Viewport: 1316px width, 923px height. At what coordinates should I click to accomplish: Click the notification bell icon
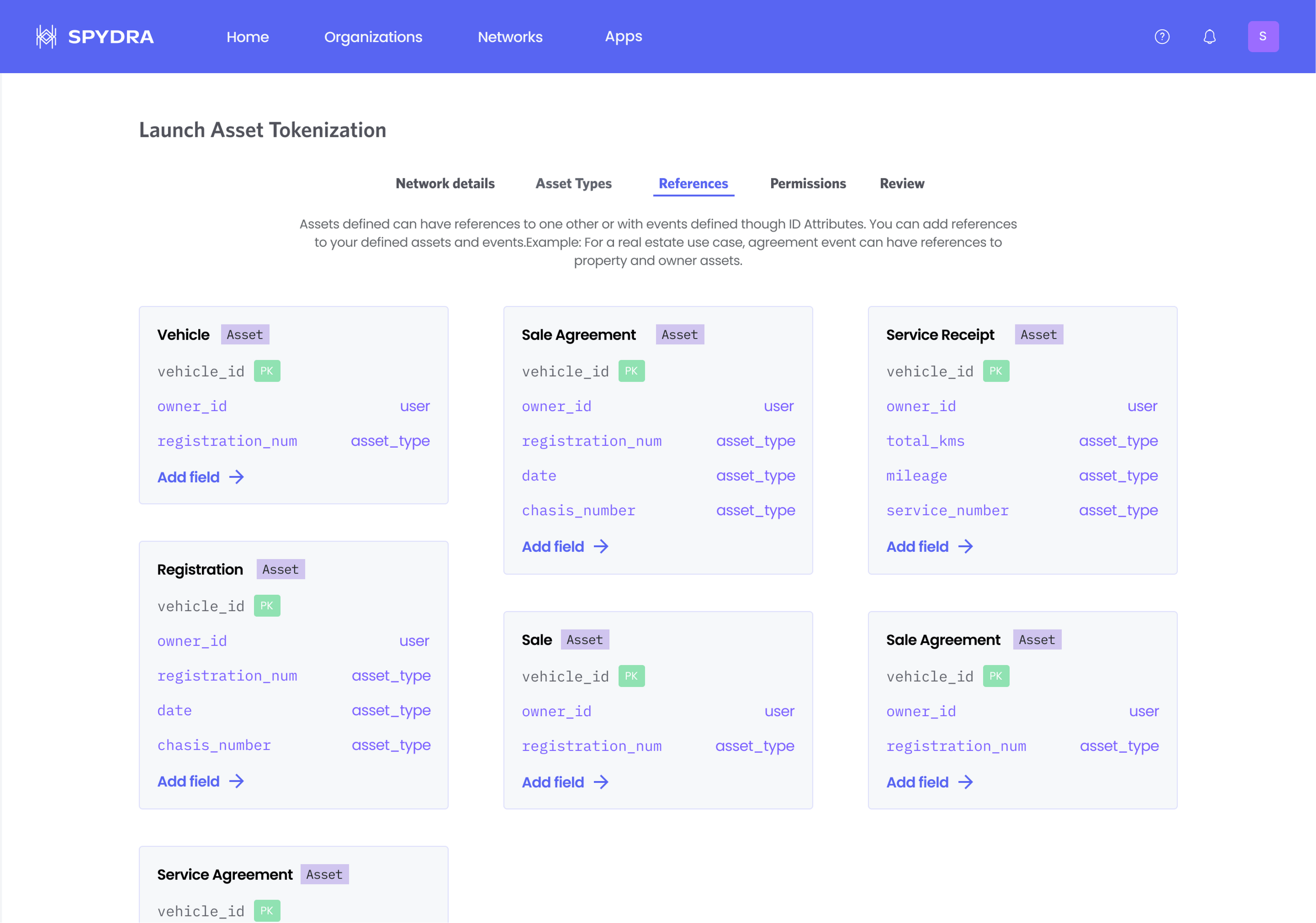[x=1209, y=36]
